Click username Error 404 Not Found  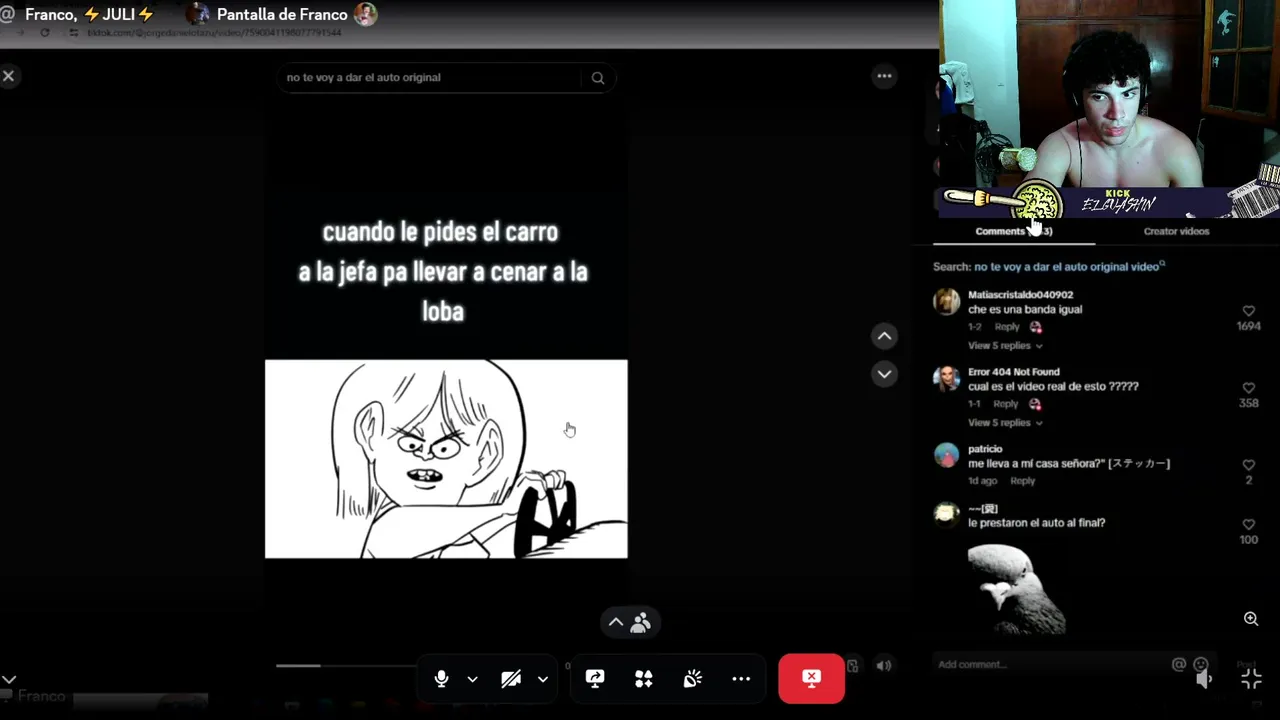pos(1013,372)
